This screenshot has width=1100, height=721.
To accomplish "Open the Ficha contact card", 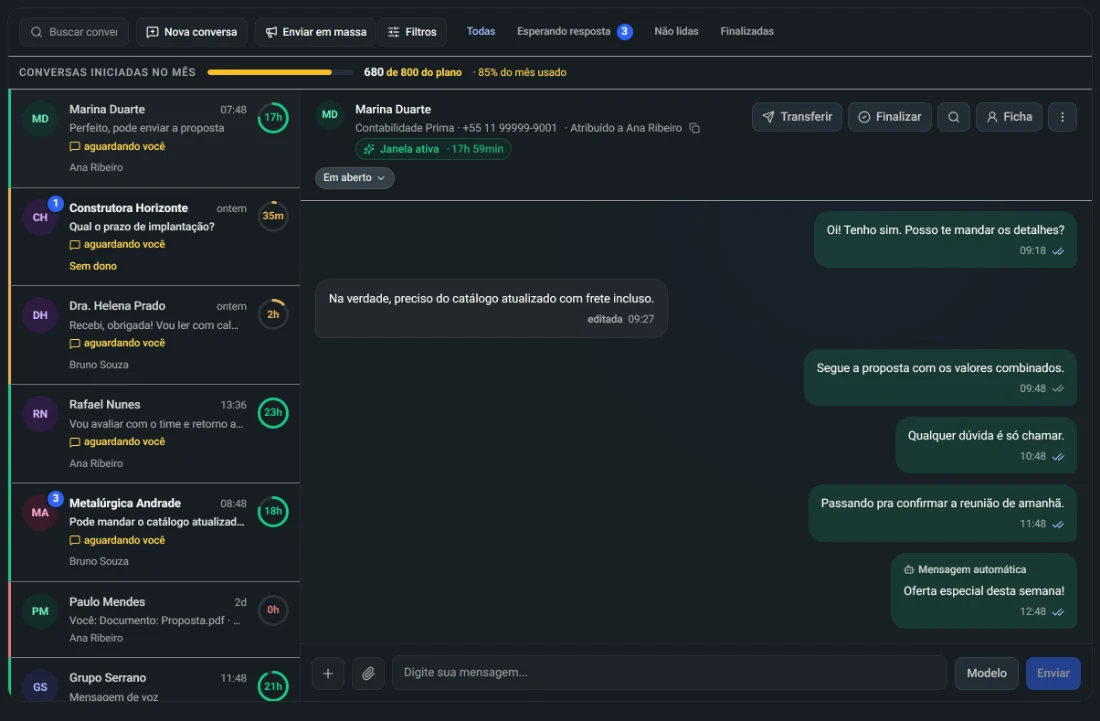I will coord(1009,117).
